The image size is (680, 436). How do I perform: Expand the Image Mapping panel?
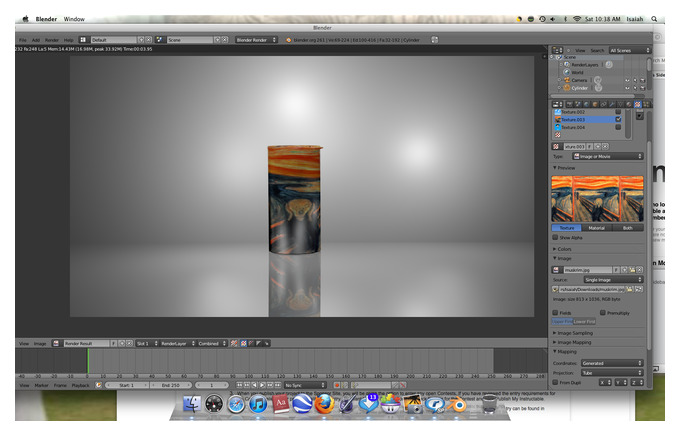(572, 342)
